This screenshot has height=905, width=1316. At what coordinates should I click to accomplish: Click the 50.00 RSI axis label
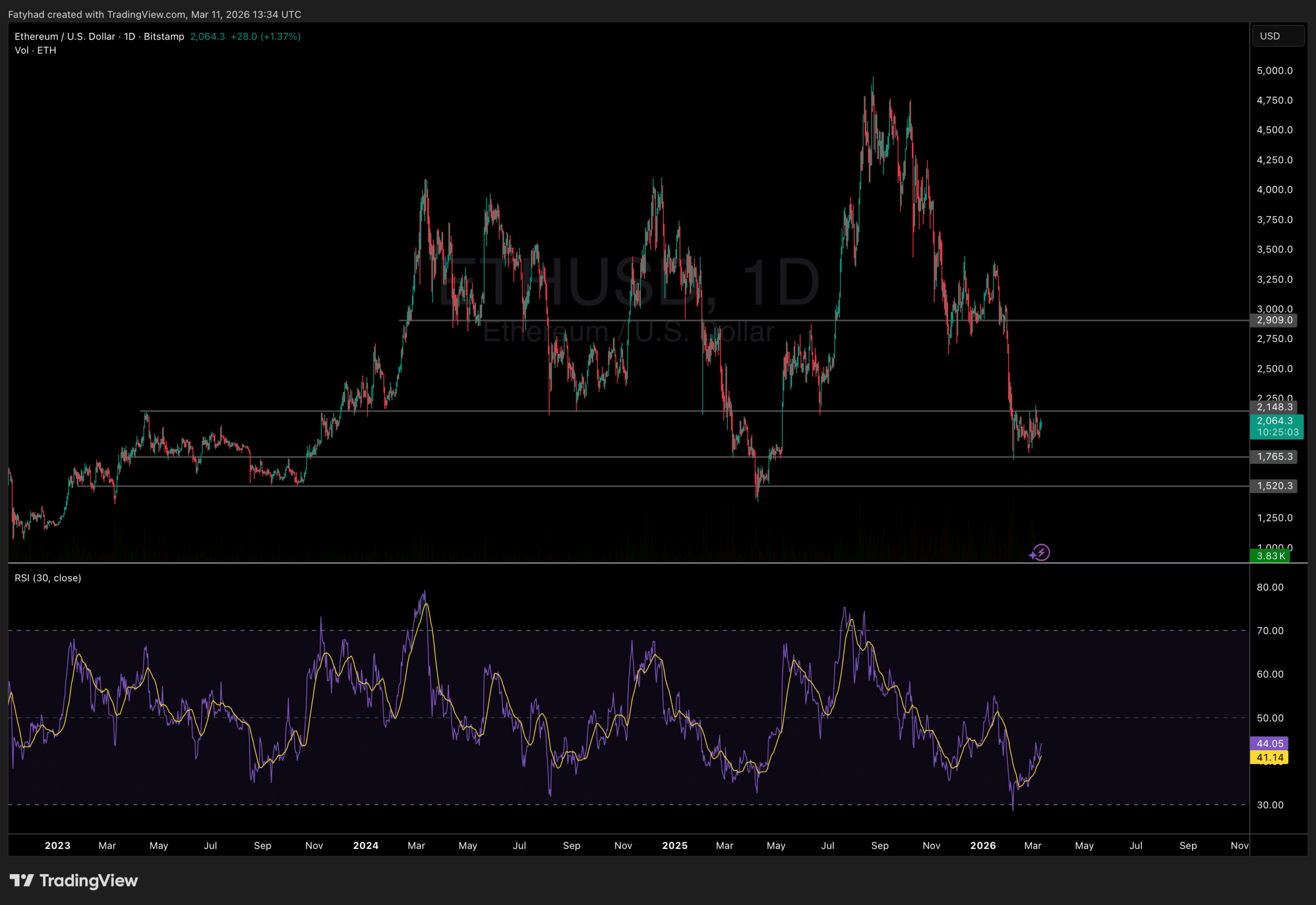(1270, 718)
